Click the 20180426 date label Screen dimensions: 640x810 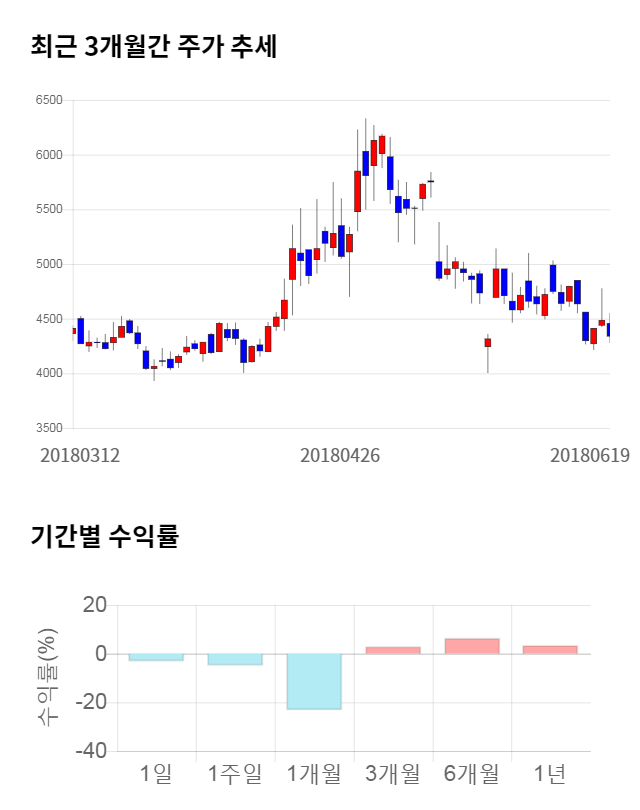pyautogui.click(x=340, y=455)
